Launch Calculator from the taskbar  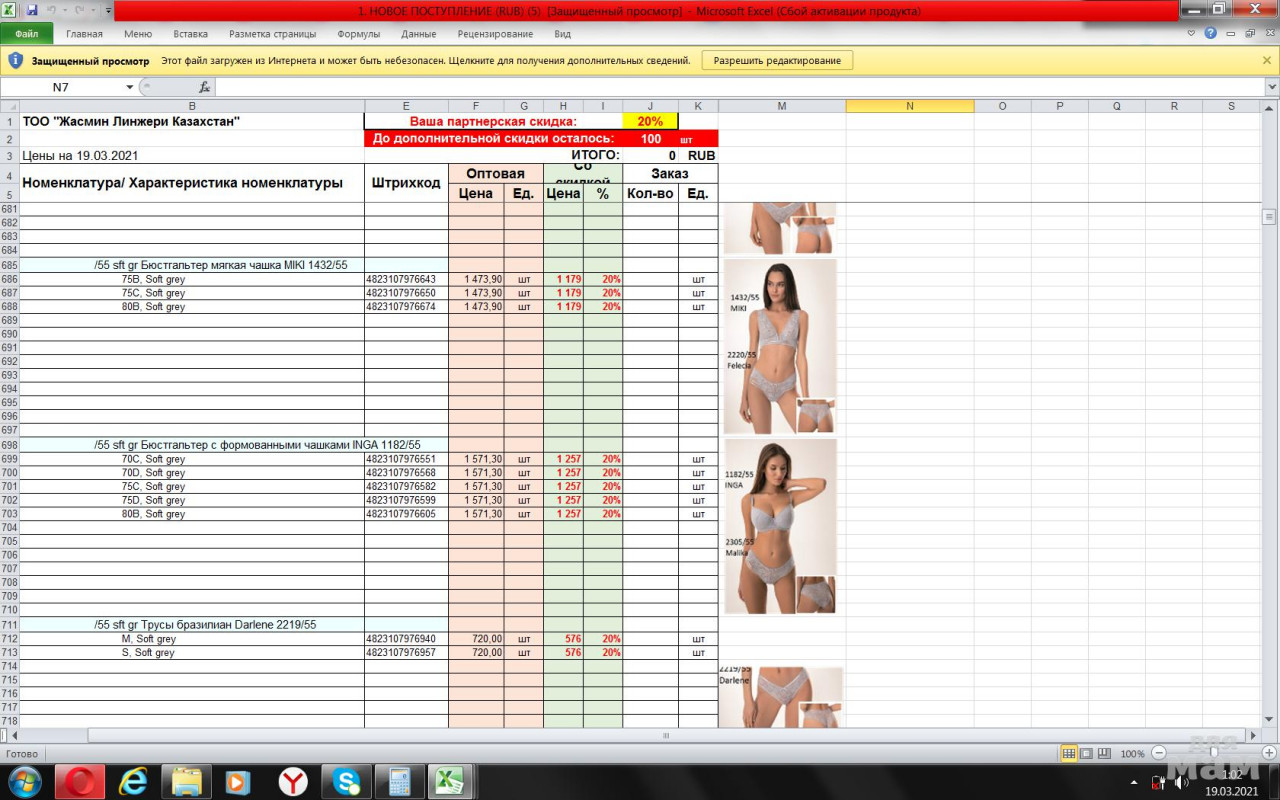[400, 781]
